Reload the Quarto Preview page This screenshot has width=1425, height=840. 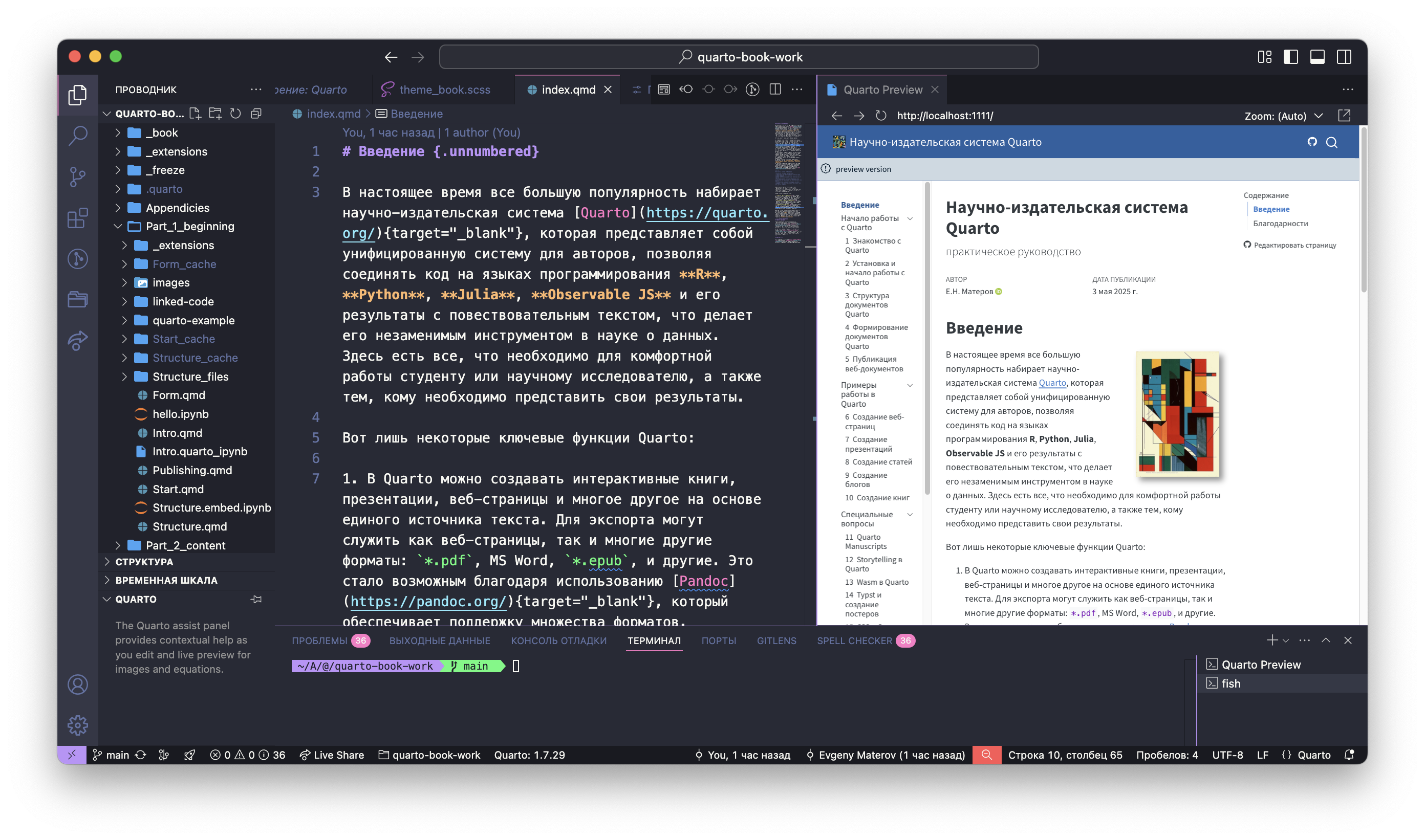point(881,116)
